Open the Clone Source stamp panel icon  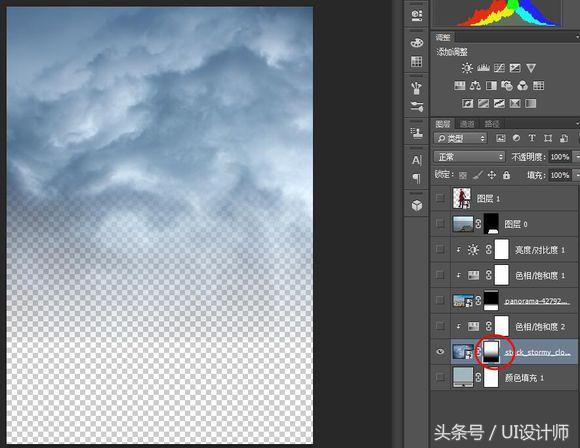[x=417, y=133]
